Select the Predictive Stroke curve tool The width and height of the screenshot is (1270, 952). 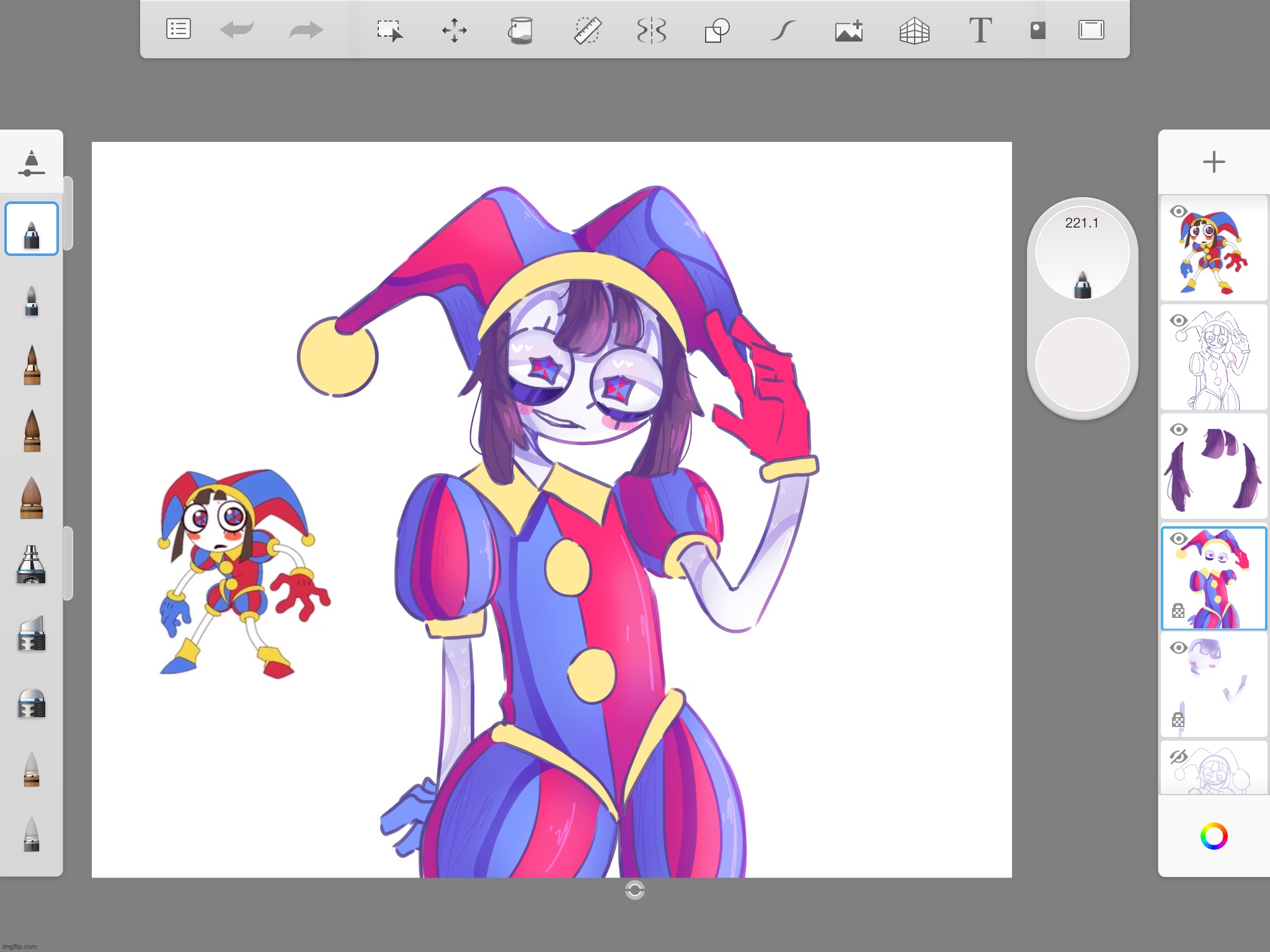click(x=783, y=30)
